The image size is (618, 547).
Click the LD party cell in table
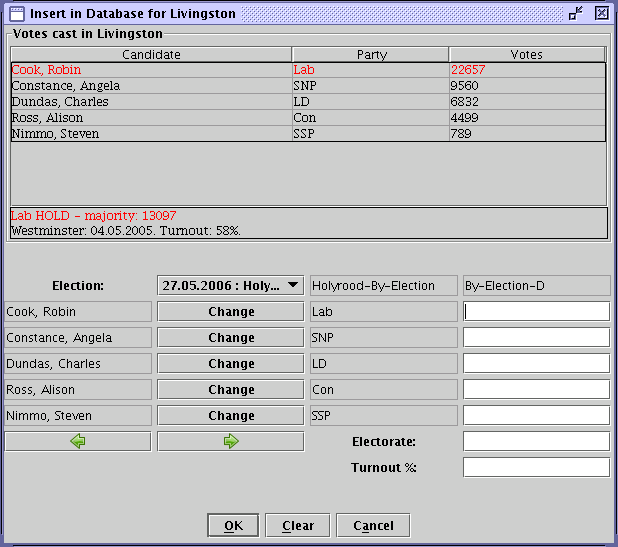click(x=370, y=102)
